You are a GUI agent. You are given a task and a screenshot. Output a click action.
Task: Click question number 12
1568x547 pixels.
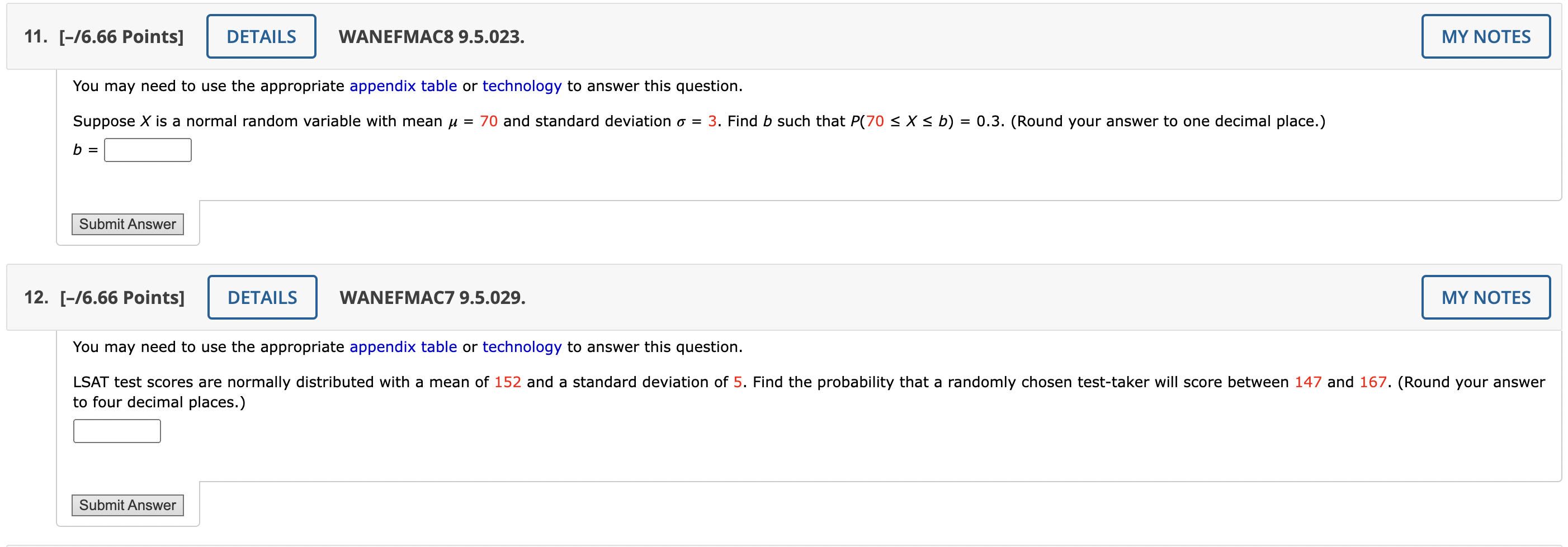click(x=36, y=297)
